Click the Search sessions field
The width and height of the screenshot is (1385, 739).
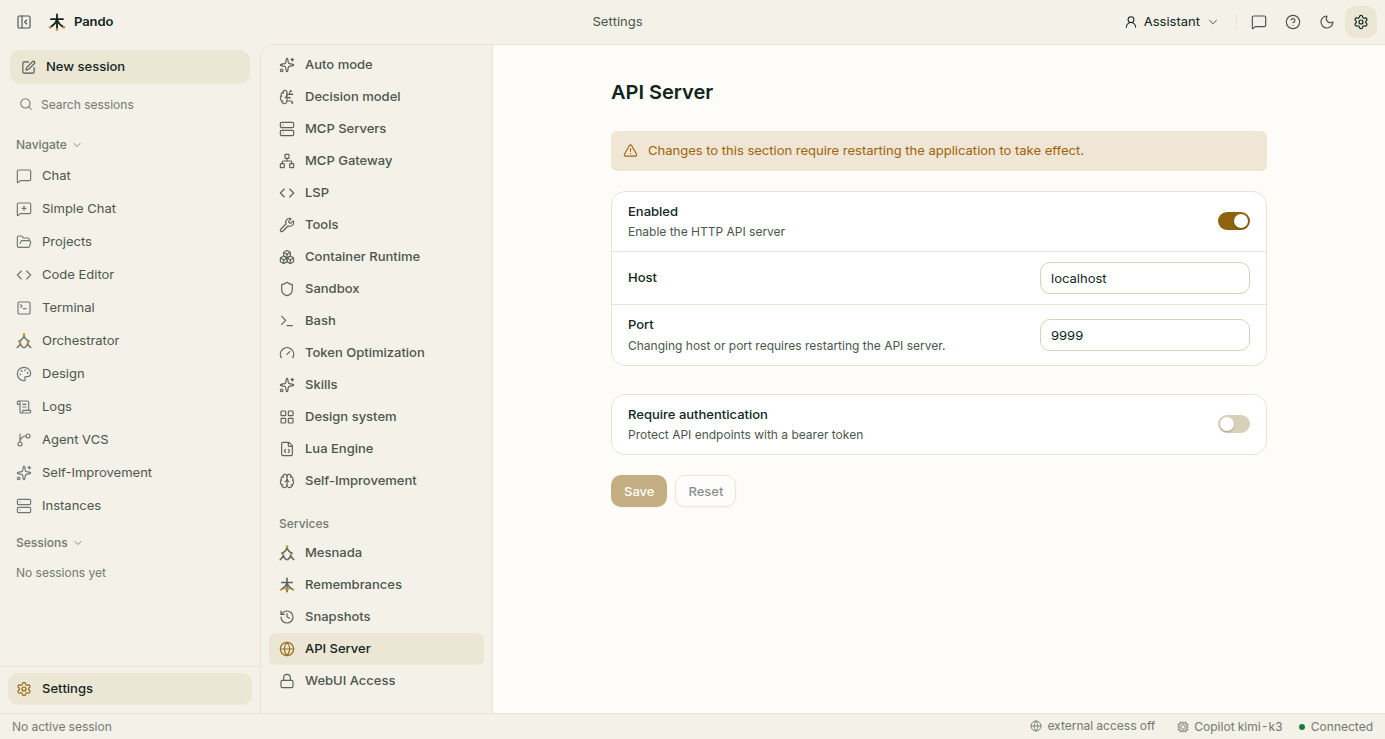point(130,105)
